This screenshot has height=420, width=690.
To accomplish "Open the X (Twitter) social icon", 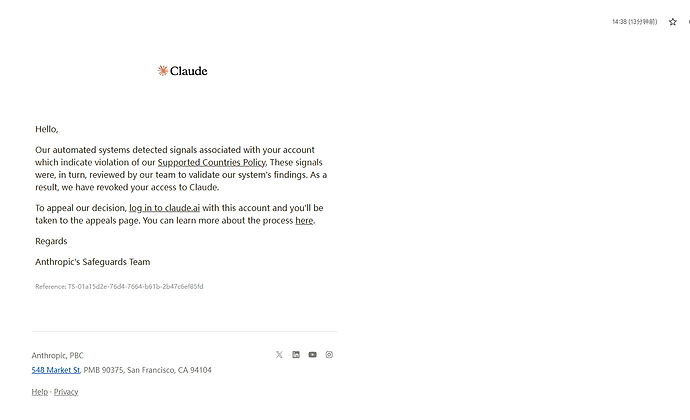I will pyautogui.click(x=279, y=354).
